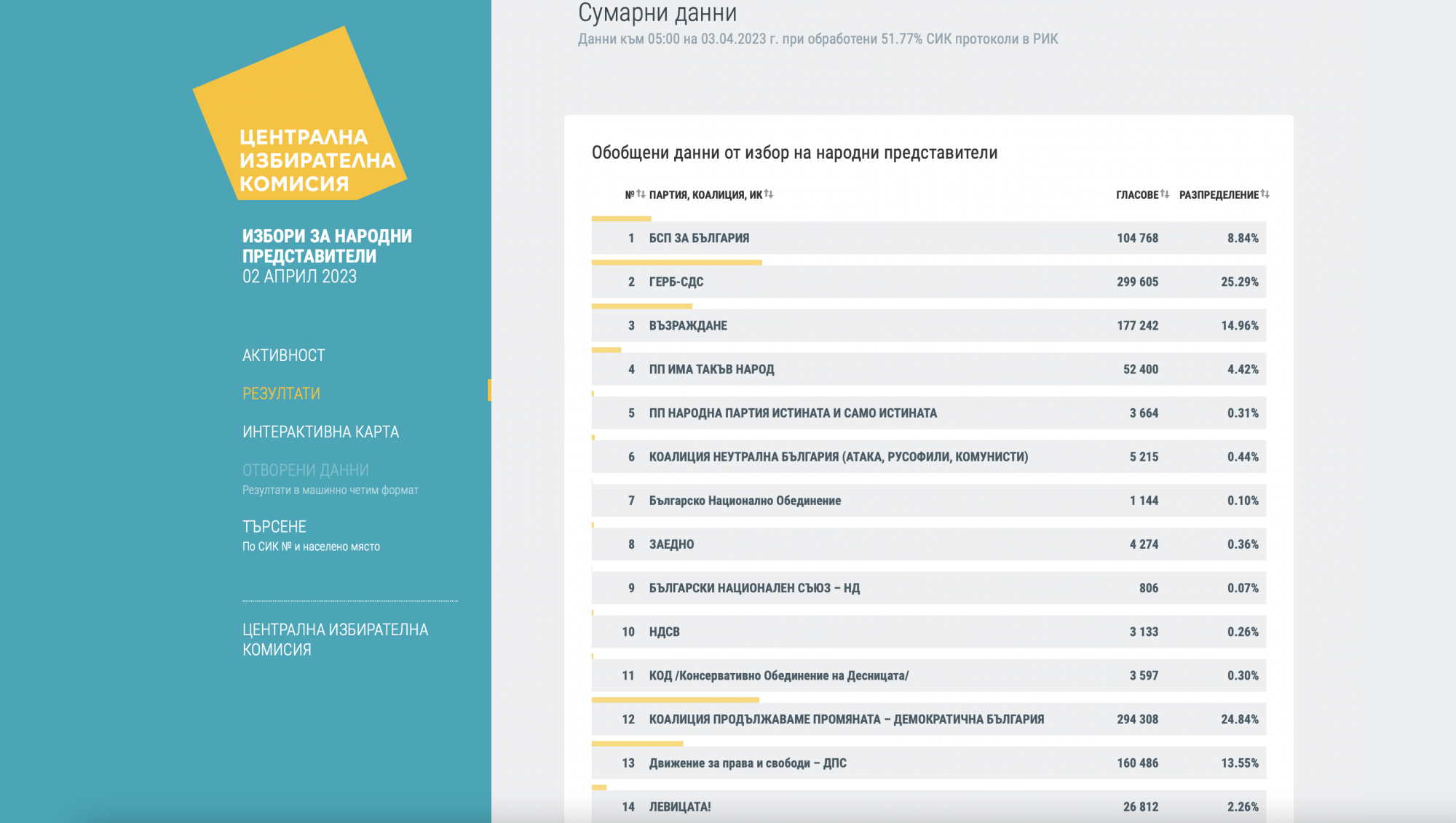1456x823 pixels.
Task: Select ПП ИМА ТАКЪВ НАРОД row
Action: (928, 369)
